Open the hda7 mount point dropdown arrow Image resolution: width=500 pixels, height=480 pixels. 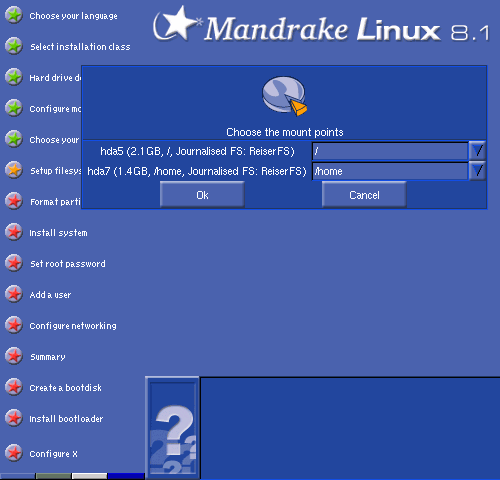coord(477,171)
